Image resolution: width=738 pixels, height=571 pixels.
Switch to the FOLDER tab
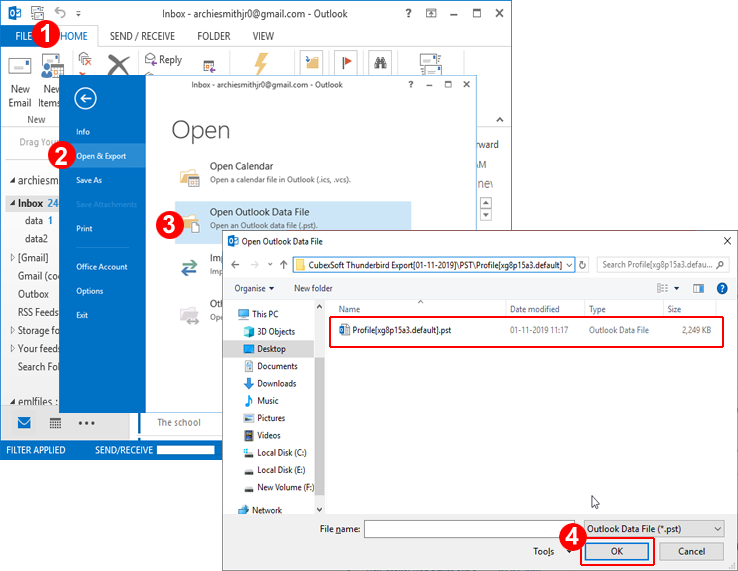(214, 36)
